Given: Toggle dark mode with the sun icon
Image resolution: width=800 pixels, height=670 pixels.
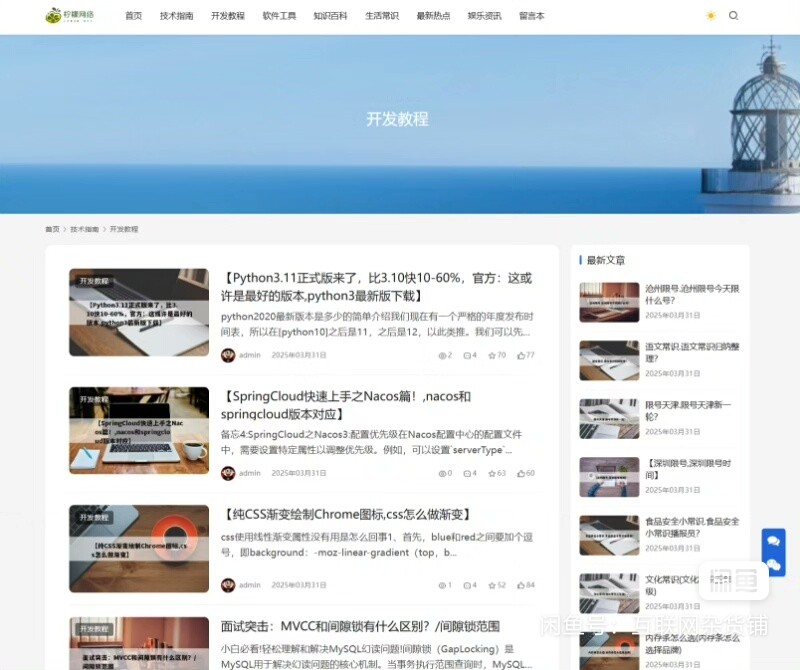Looking at the screenshot, I should pyautogui.click(x=712, y=17).
